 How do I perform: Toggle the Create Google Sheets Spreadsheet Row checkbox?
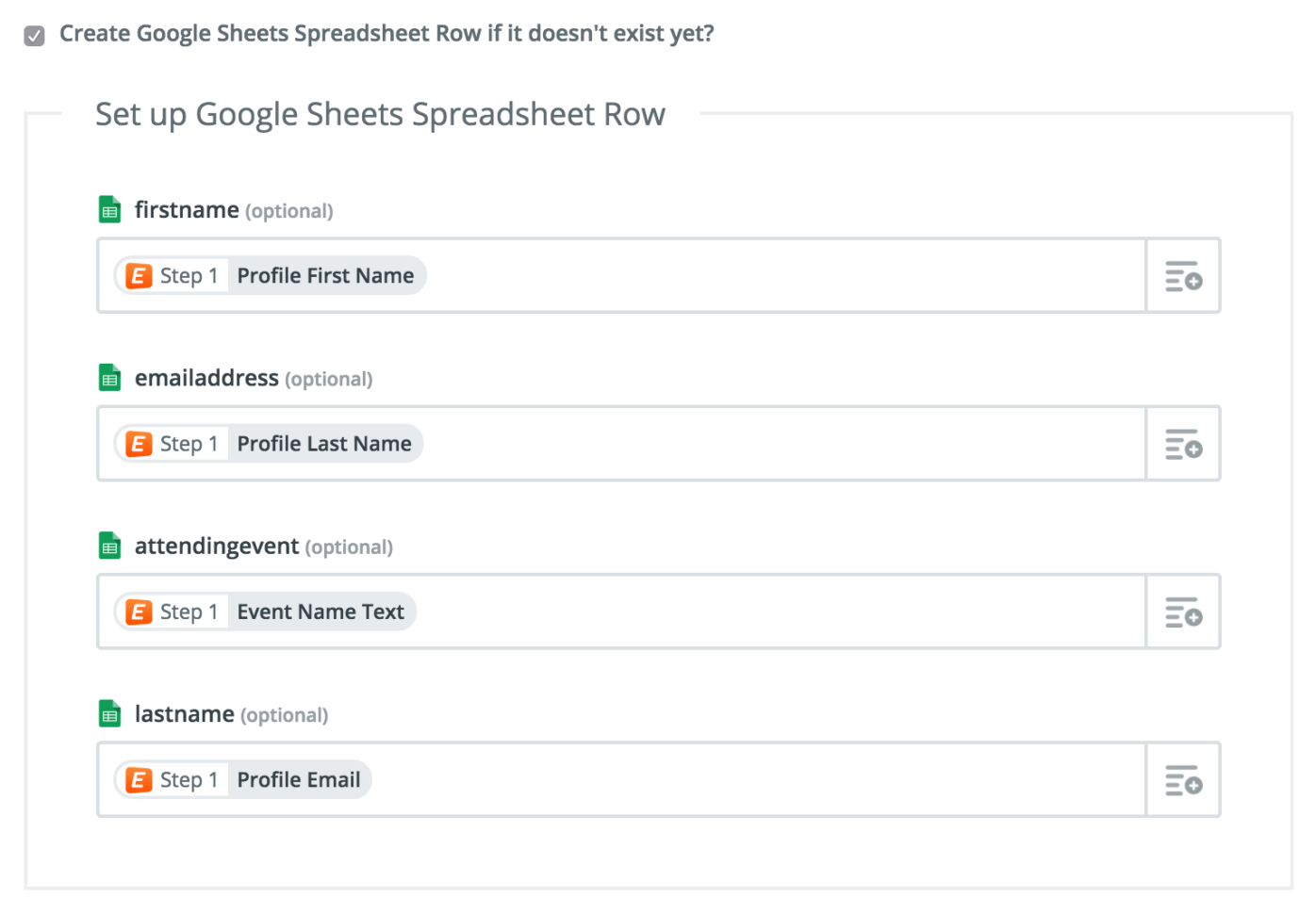pyautogui.click(x=34, y=34)
